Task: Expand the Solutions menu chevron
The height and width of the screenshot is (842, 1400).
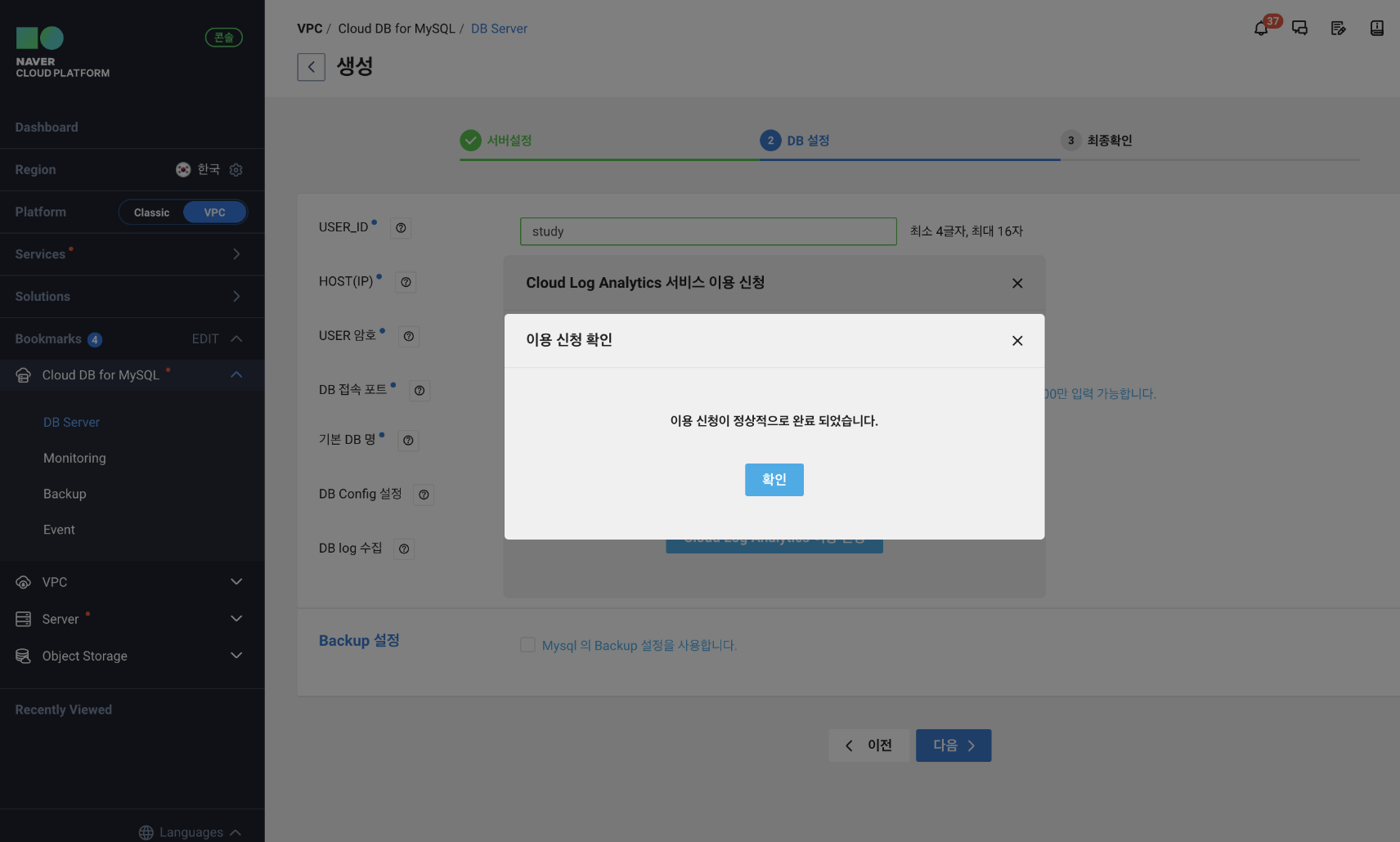Action: [236, 297]
